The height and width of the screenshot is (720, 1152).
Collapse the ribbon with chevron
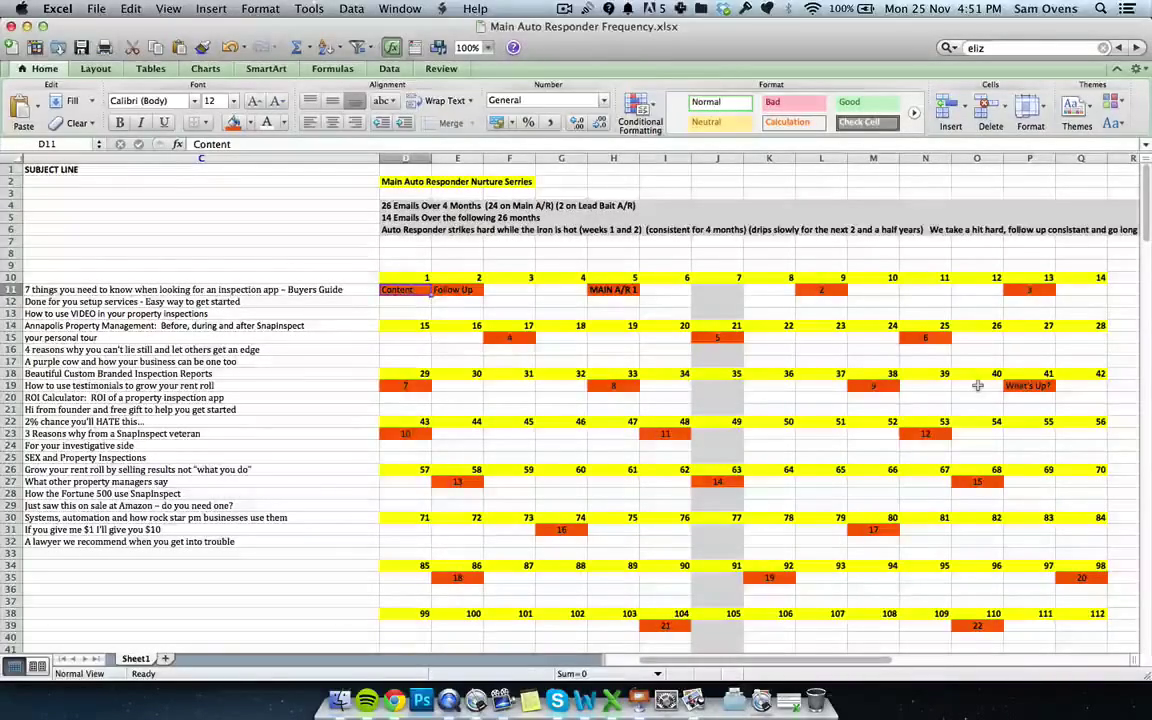tap(1117, 68)
